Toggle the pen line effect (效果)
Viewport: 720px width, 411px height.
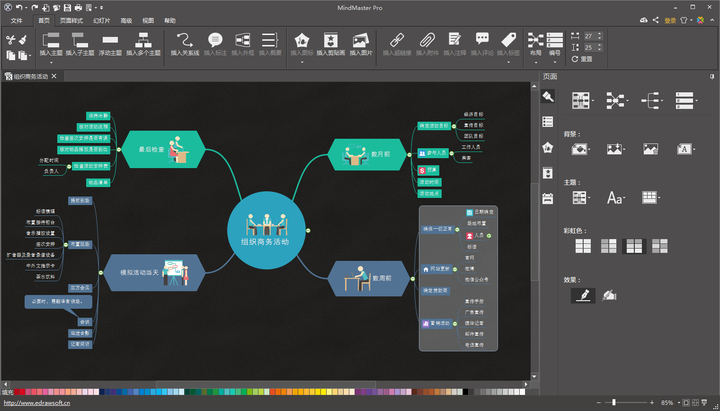pos(583,295)
